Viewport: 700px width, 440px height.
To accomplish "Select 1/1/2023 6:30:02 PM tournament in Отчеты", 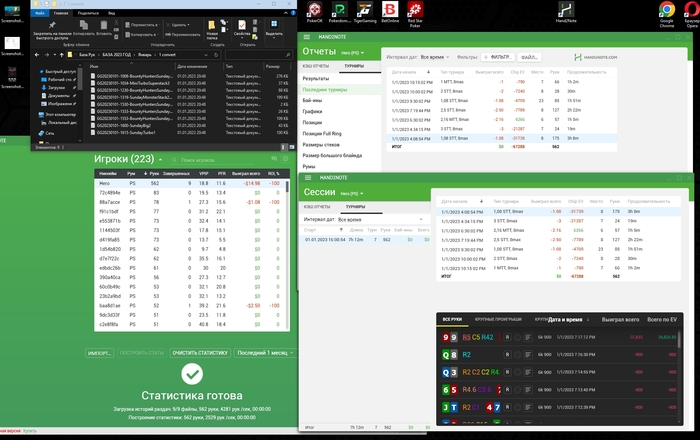I will [501, 120].
